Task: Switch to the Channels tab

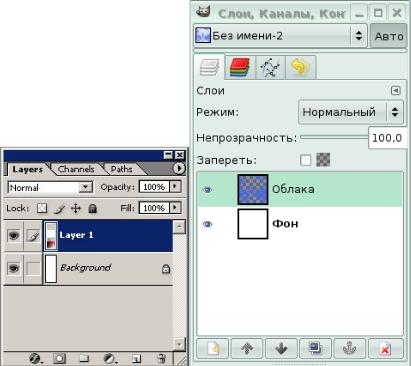Action: point(76,169)
